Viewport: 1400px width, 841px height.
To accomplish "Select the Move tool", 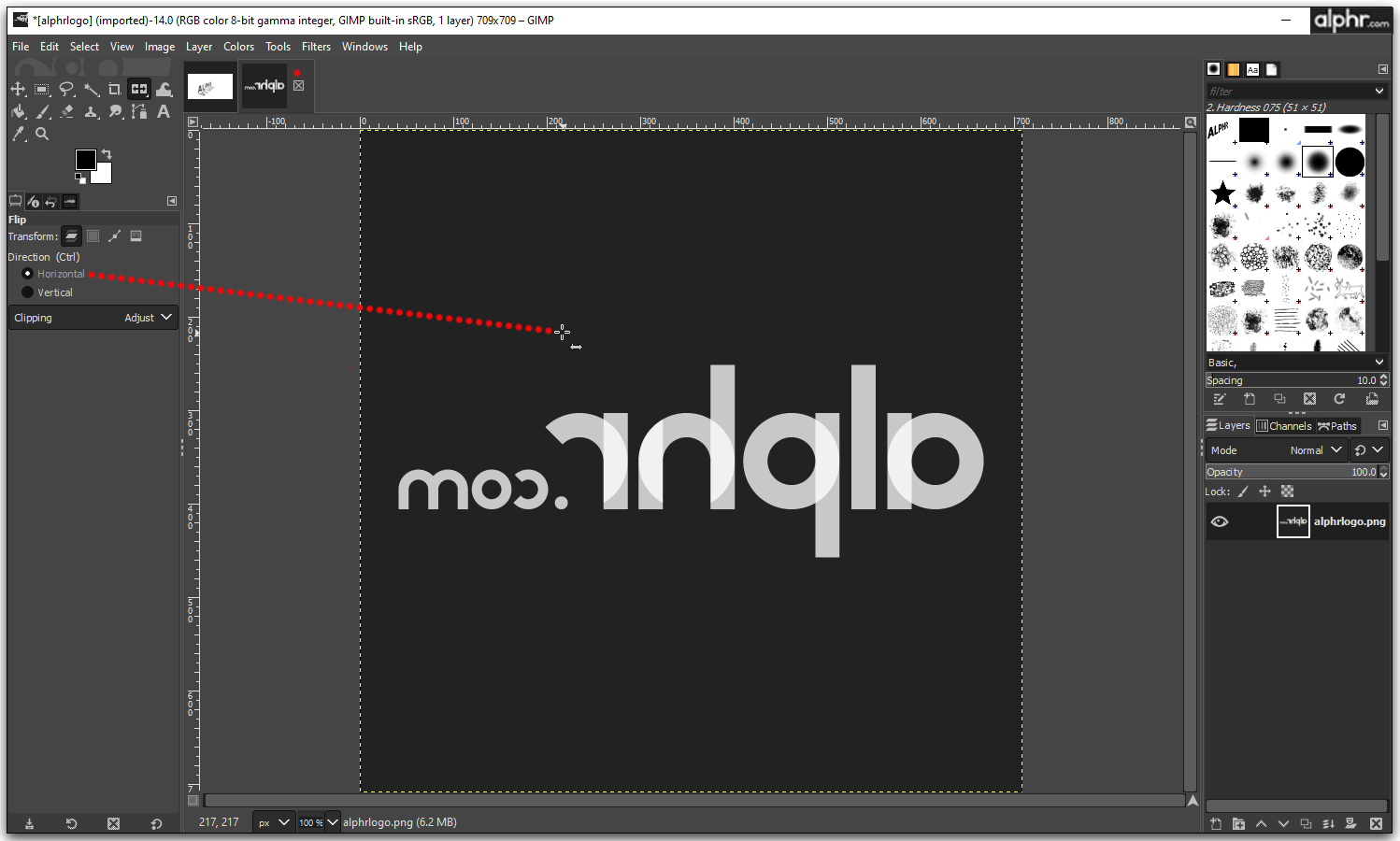I will [18, 89].
